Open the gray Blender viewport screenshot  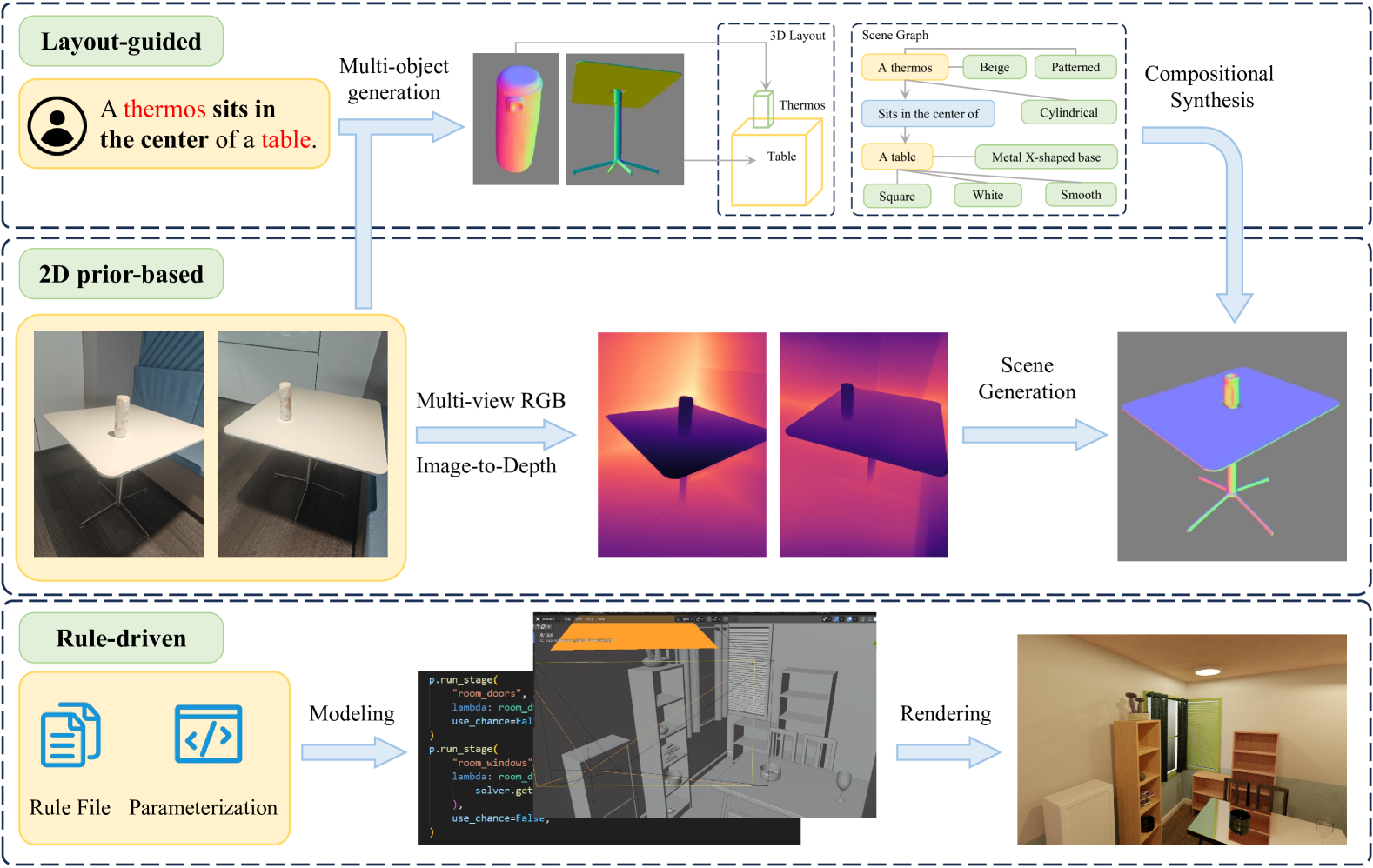pos(705,715)
